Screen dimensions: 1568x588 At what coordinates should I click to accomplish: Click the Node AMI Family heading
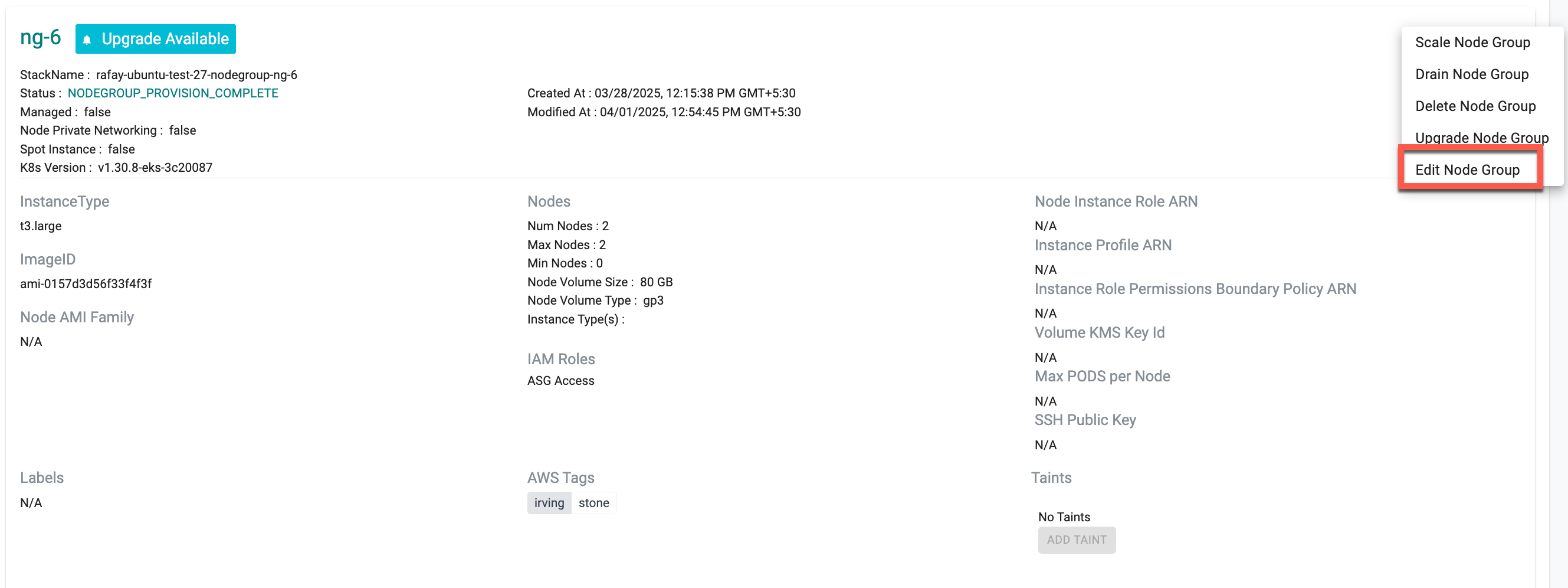point(77,318)
